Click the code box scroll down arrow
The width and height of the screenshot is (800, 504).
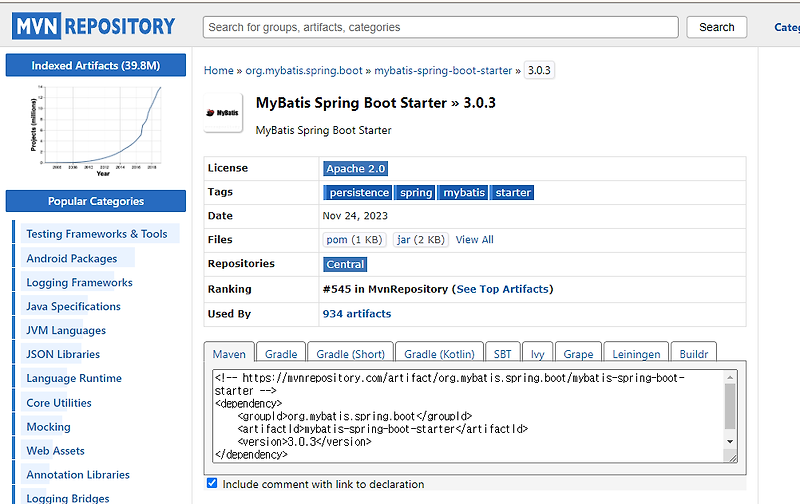[x=730, y=442]
